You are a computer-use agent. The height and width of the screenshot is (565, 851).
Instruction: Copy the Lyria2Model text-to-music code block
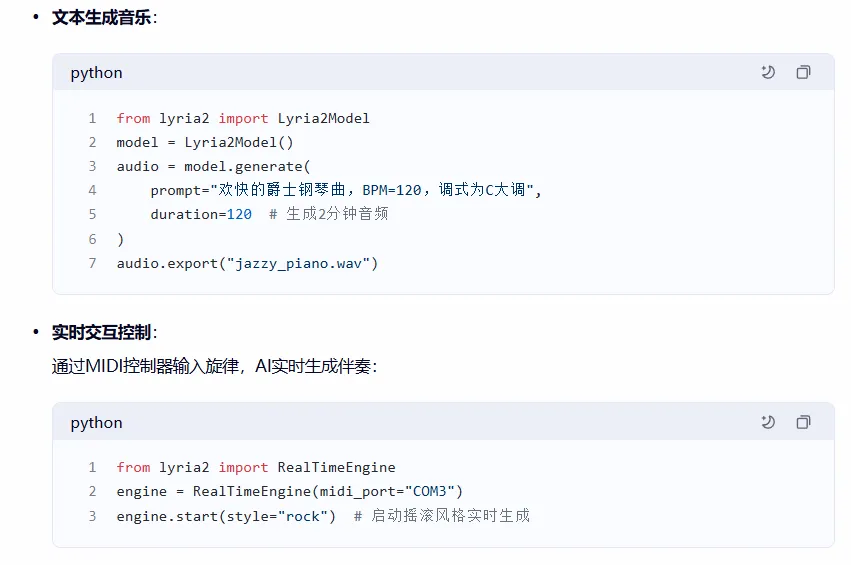pos(803,73)
